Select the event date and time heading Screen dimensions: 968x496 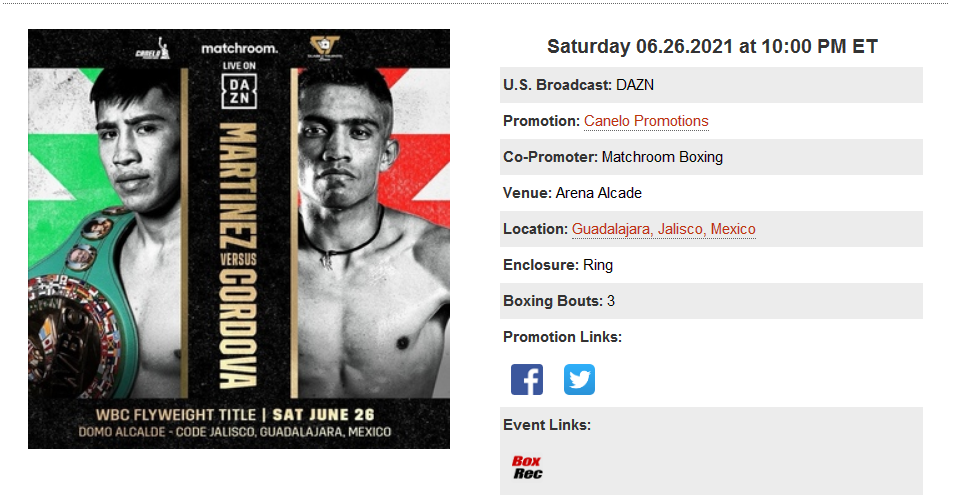click(x=712, y=46)
